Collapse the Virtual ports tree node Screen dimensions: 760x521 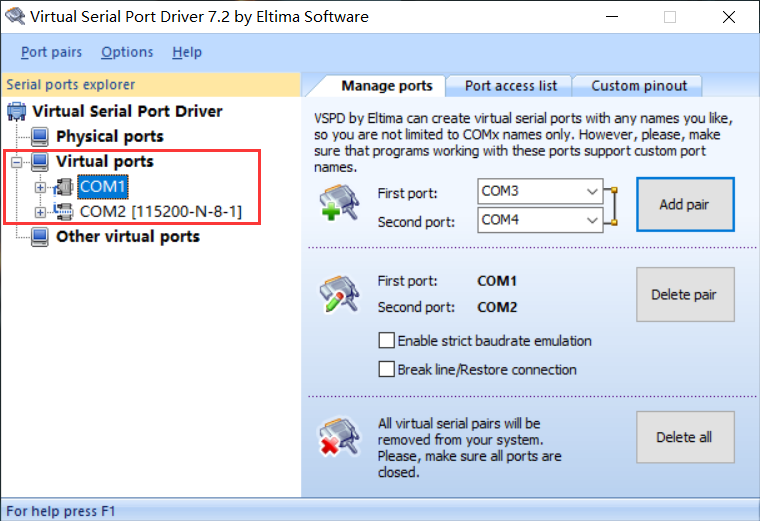point(16,161)
